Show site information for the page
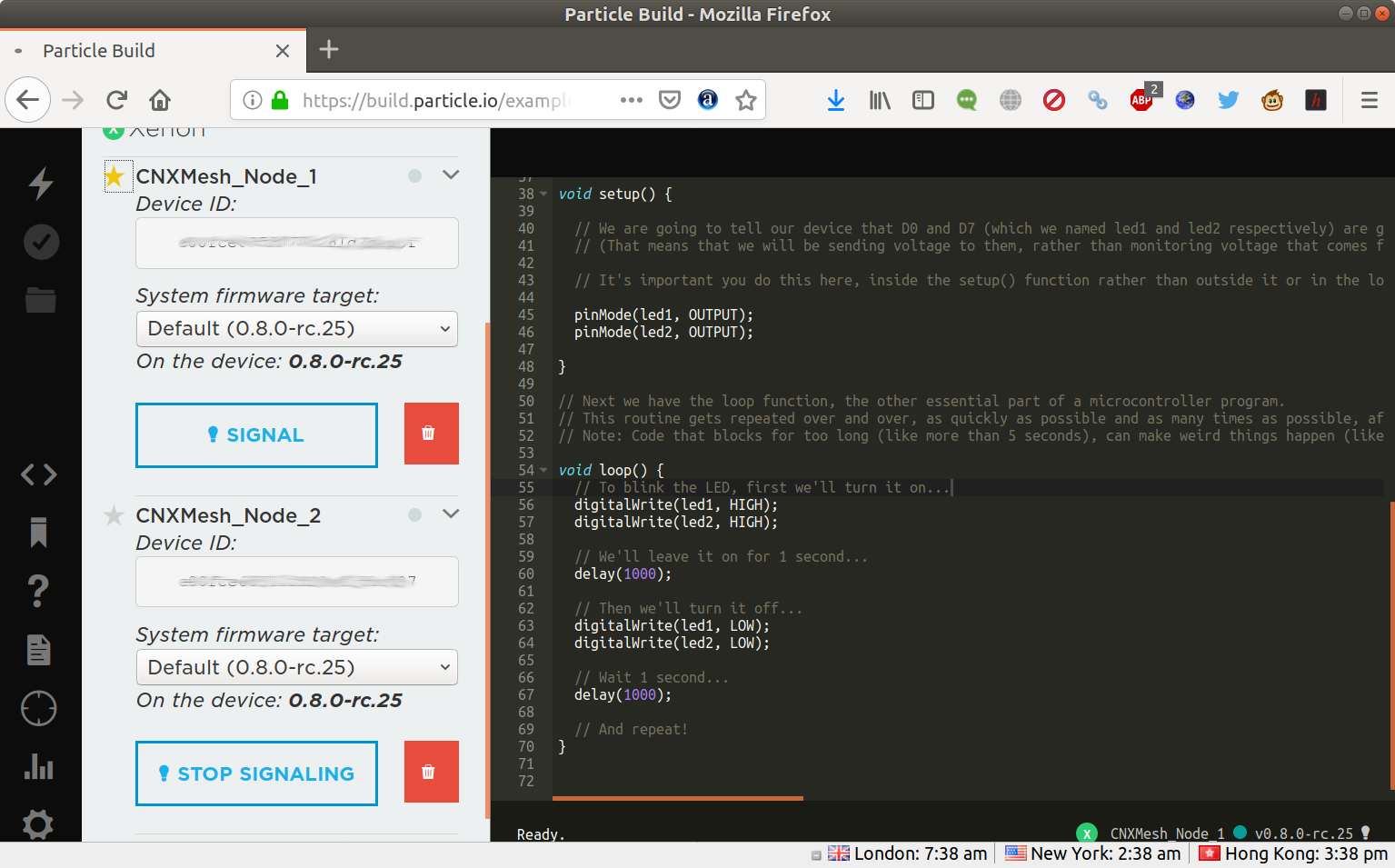 coord(253,100)
